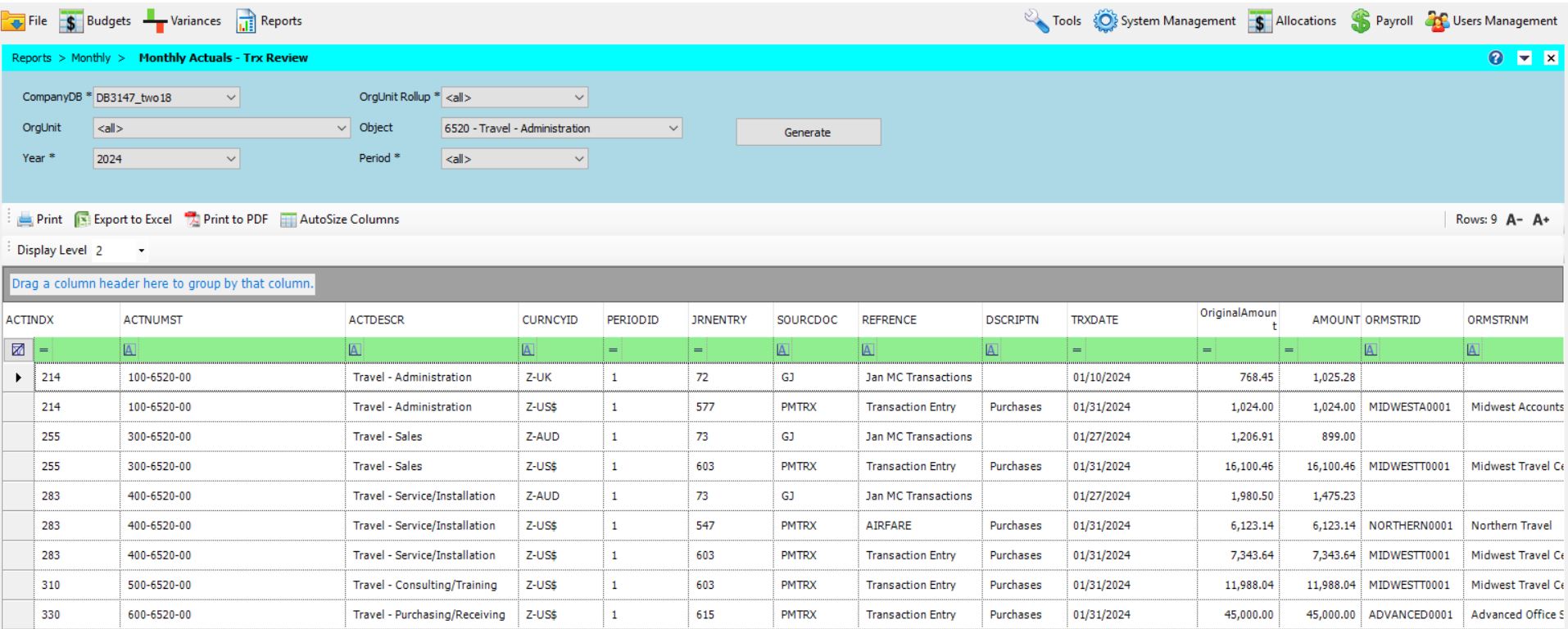Image resolution: width=1568 pixels, height=629 pixels.
Task: Click the ORMSTRID filter condition icon
Action: pos(1371,350)
